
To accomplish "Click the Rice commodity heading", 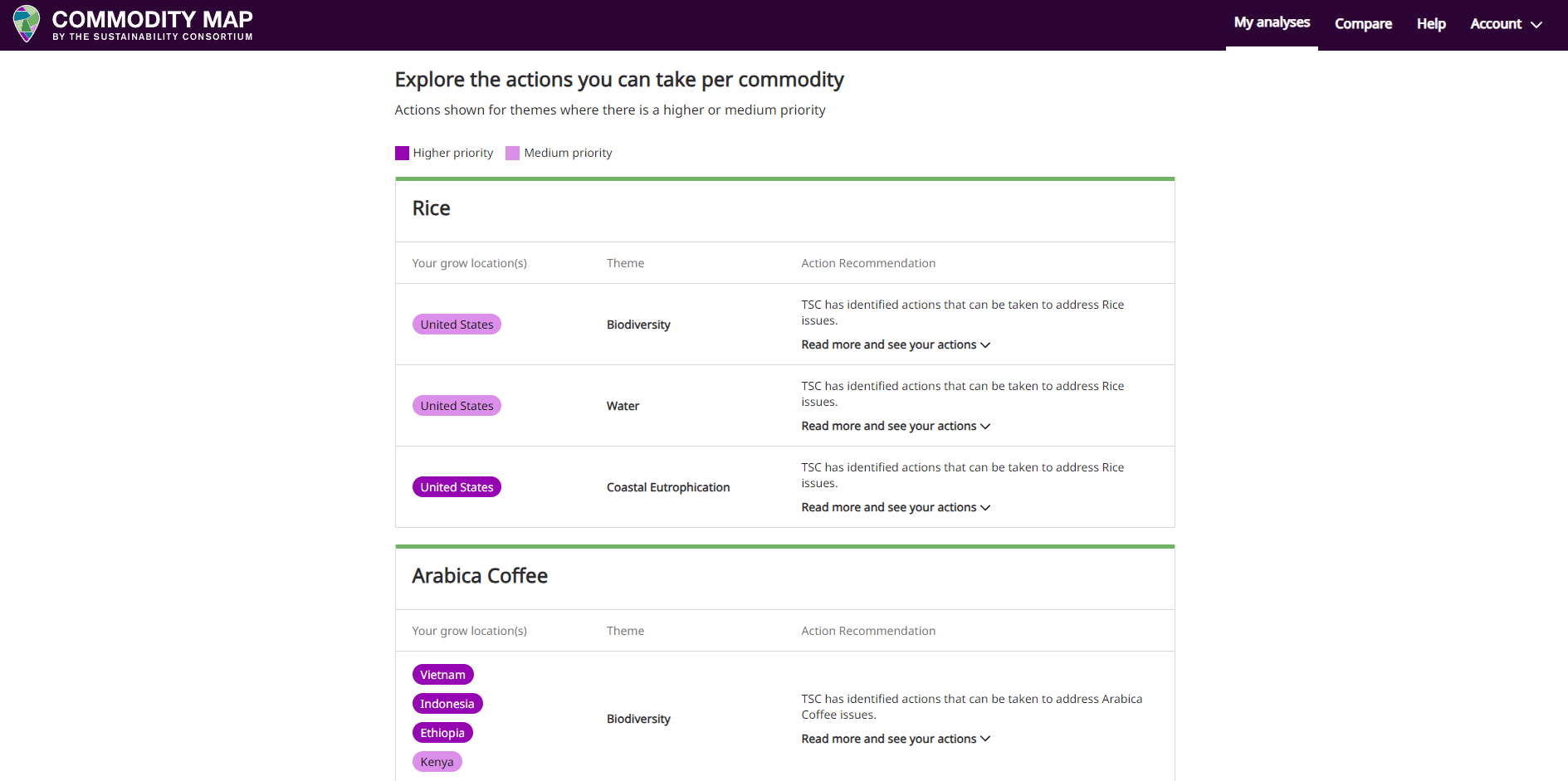I will click(431, 208).
